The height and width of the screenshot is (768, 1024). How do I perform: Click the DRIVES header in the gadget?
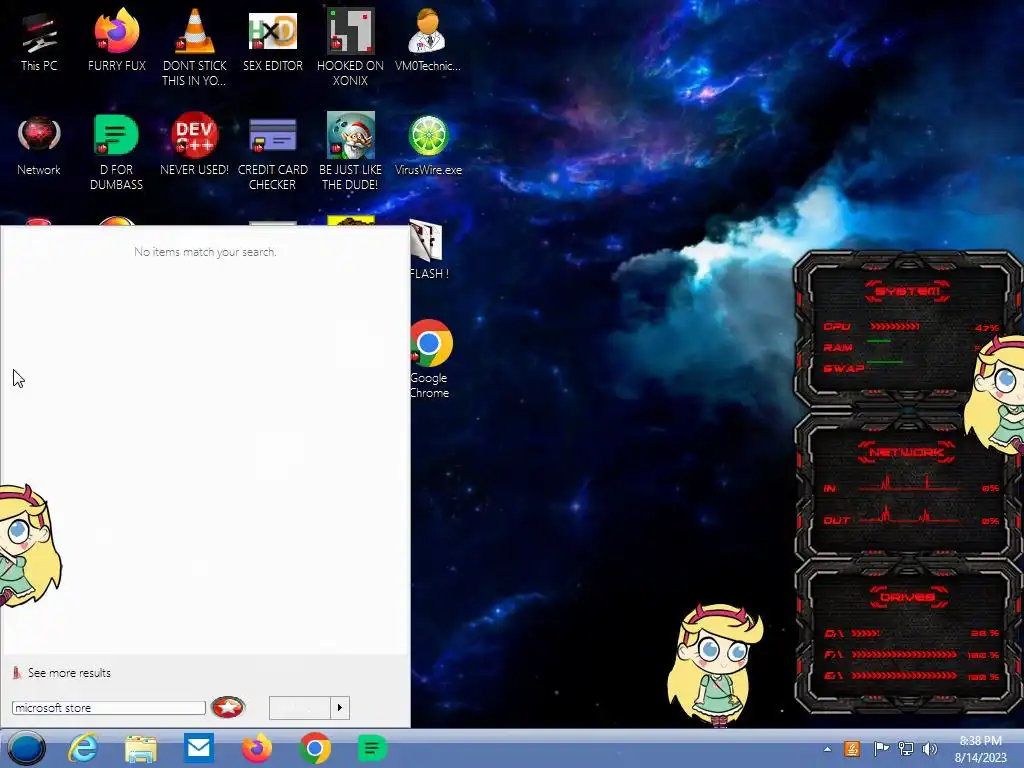(907, 597)
